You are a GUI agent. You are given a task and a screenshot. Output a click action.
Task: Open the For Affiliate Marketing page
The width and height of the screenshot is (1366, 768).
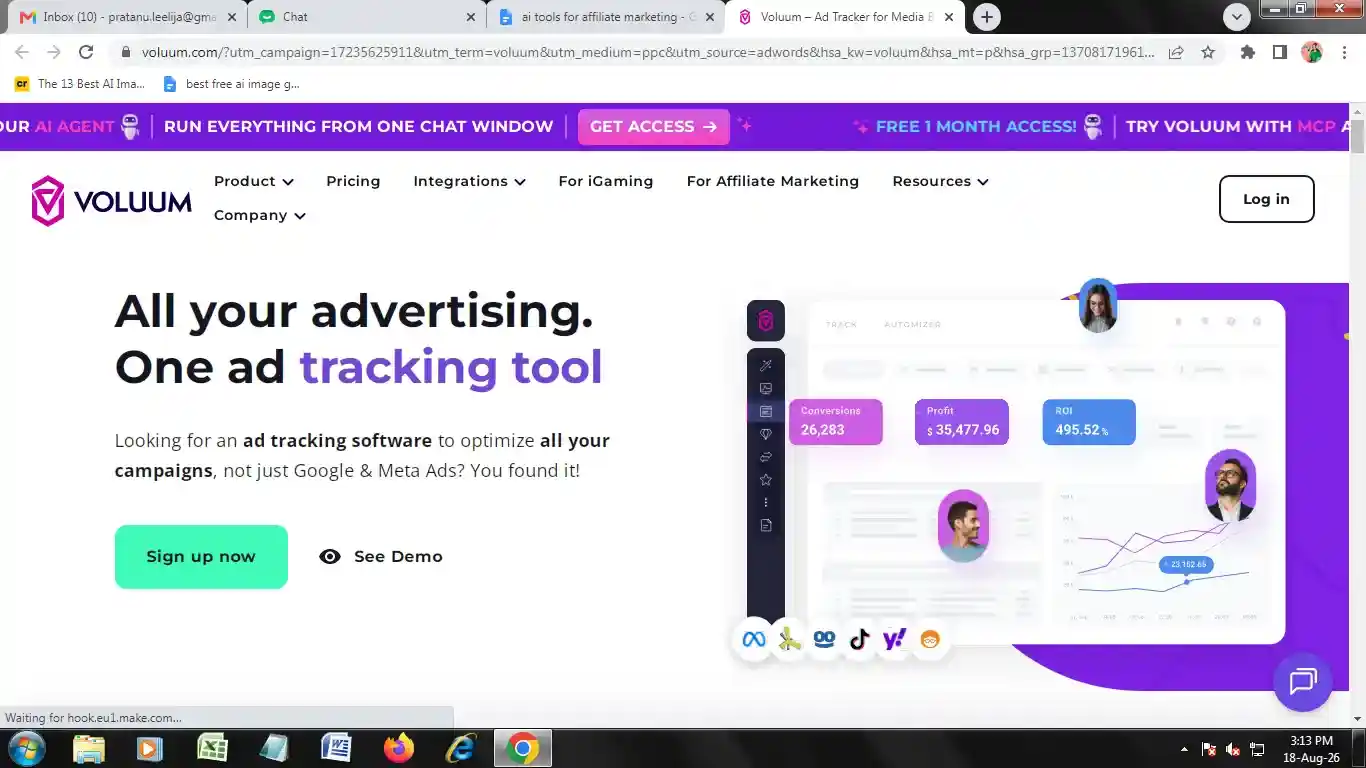(773, 181)
